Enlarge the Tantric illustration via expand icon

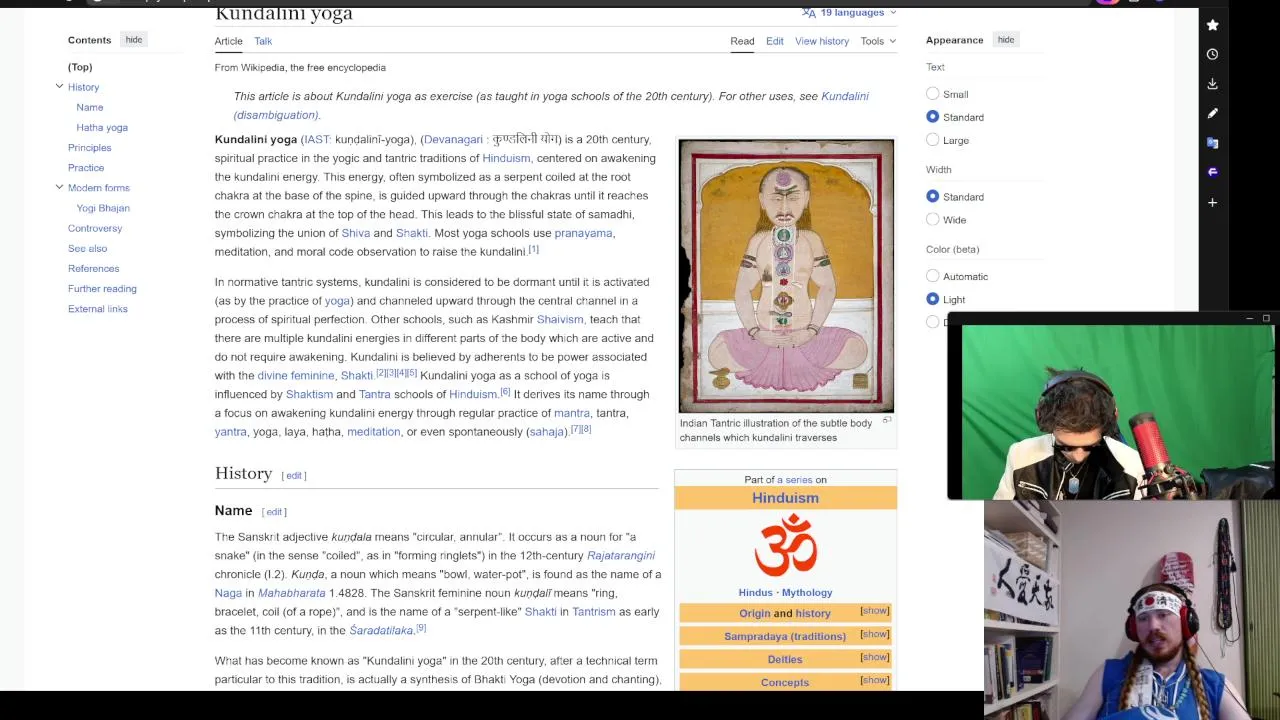coord(887,421)
